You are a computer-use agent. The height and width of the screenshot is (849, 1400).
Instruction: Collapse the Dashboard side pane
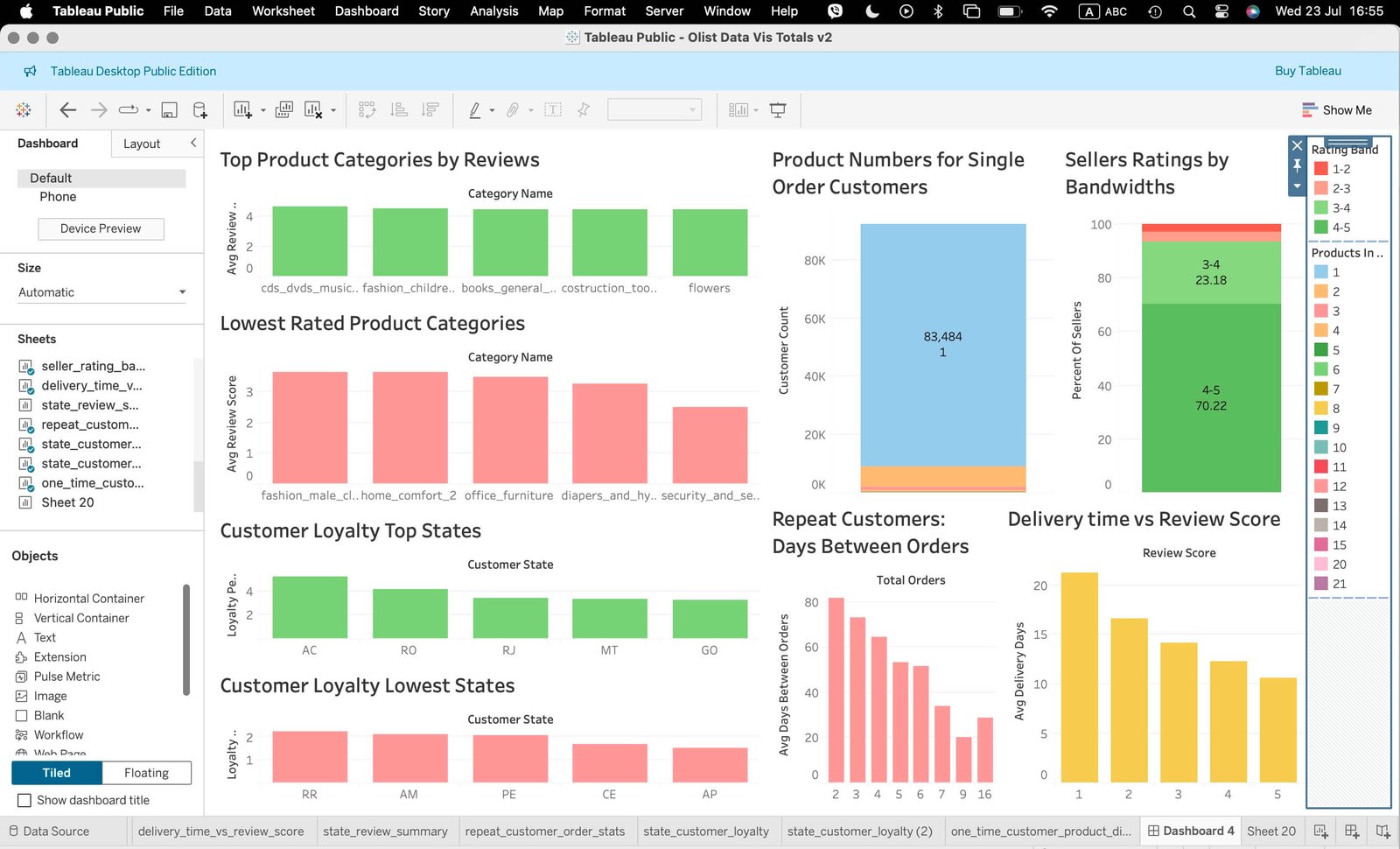193,143
